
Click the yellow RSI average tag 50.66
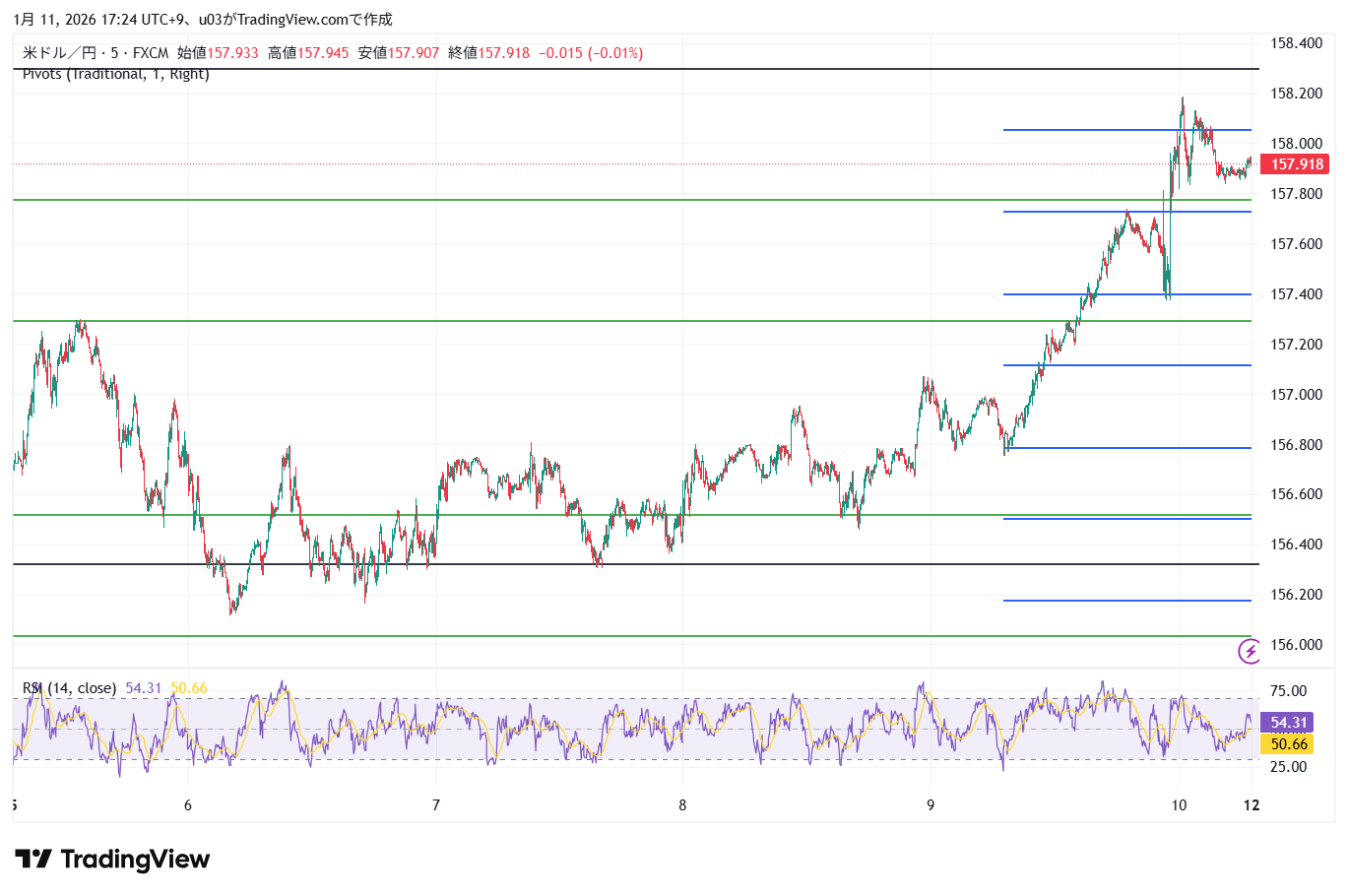click(x=1287, y=744)
